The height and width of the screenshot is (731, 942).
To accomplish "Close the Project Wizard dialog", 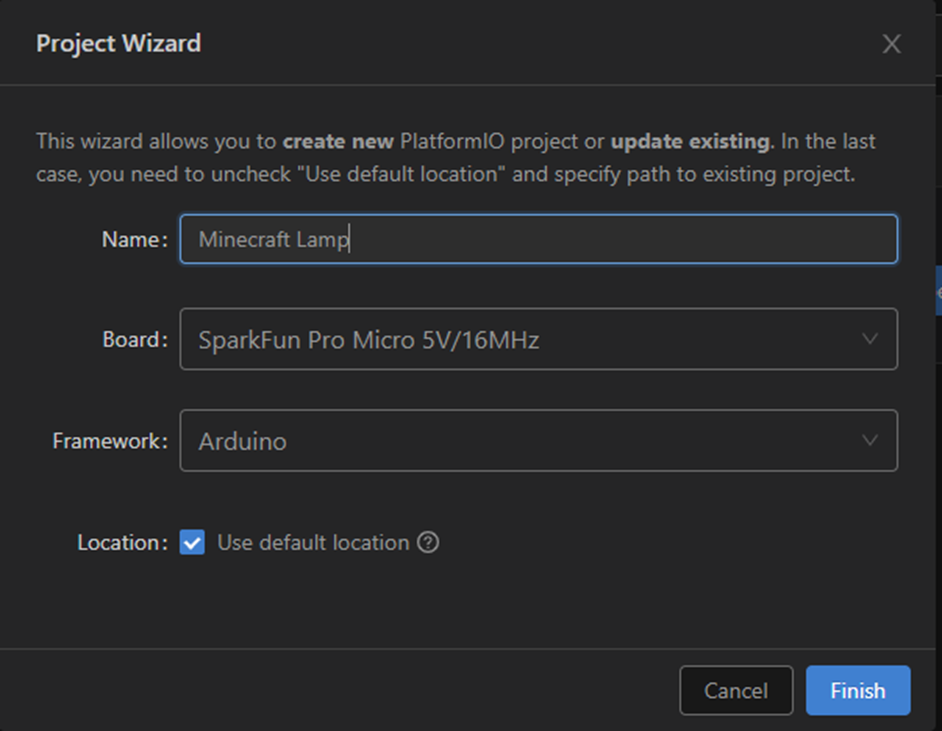I will (891, 44).
